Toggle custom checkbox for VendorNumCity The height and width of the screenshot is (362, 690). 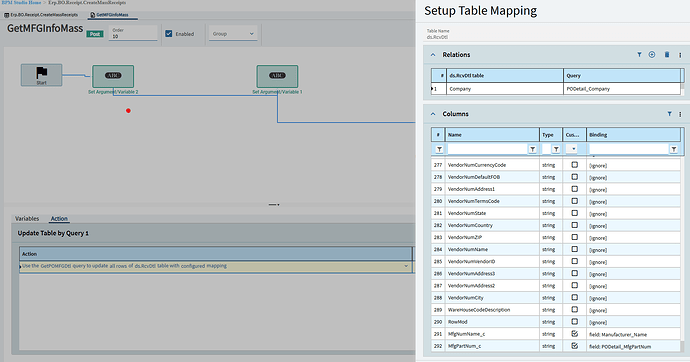(574, 297)
